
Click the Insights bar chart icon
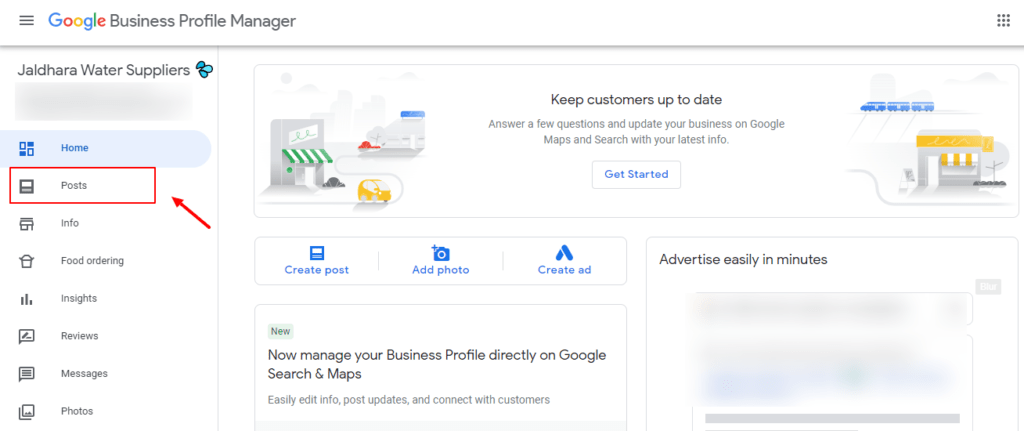pyautogui.click(x=27, y=299)
